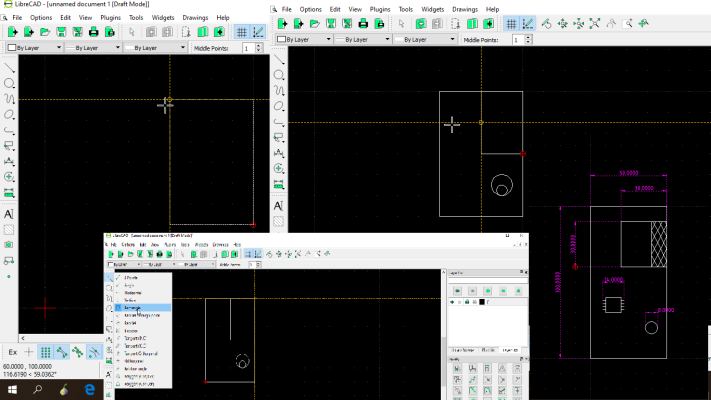Click Remove layer button in small window

(503, 291)
